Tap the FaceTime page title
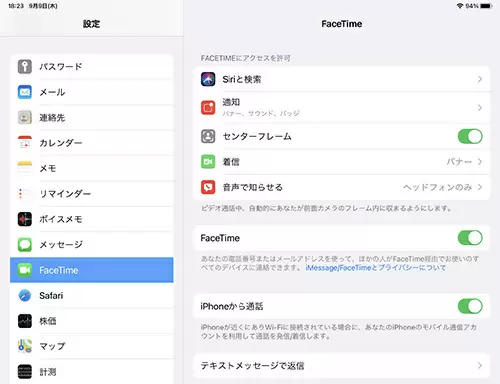This screenshot has height=384, width=500. [342, 24]
